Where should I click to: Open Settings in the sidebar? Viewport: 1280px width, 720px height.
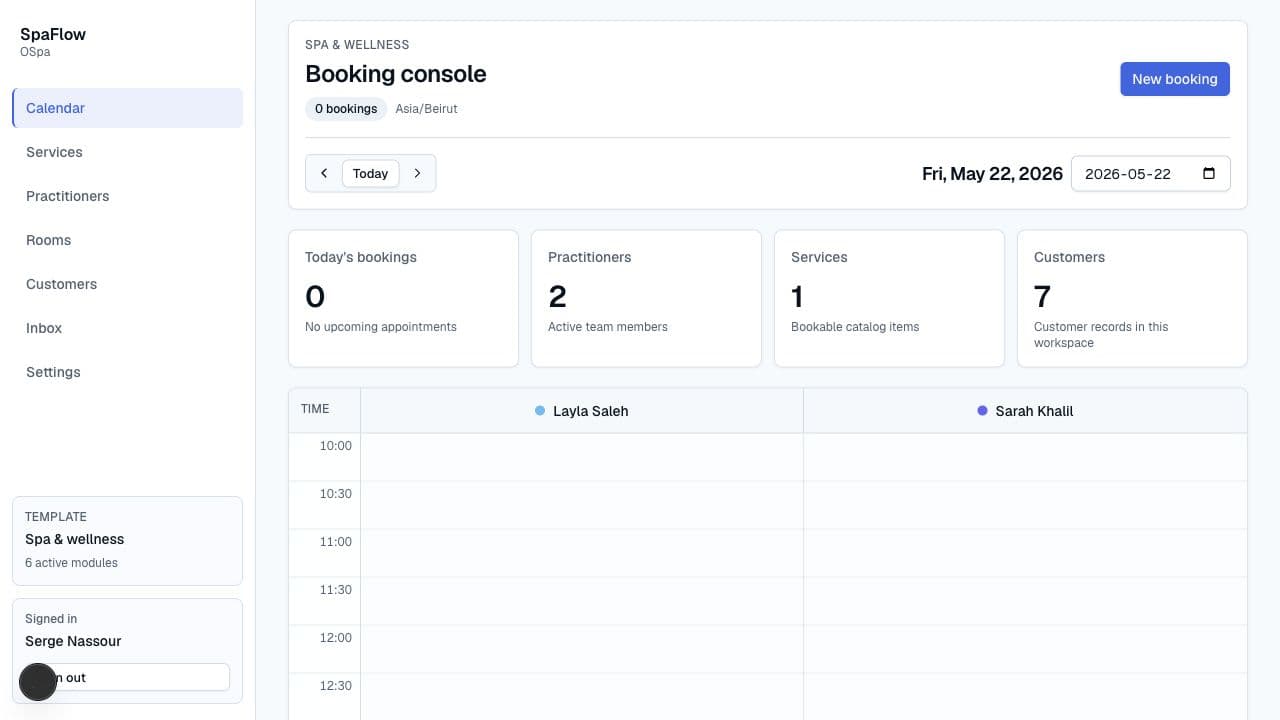[x=127, y=372]
